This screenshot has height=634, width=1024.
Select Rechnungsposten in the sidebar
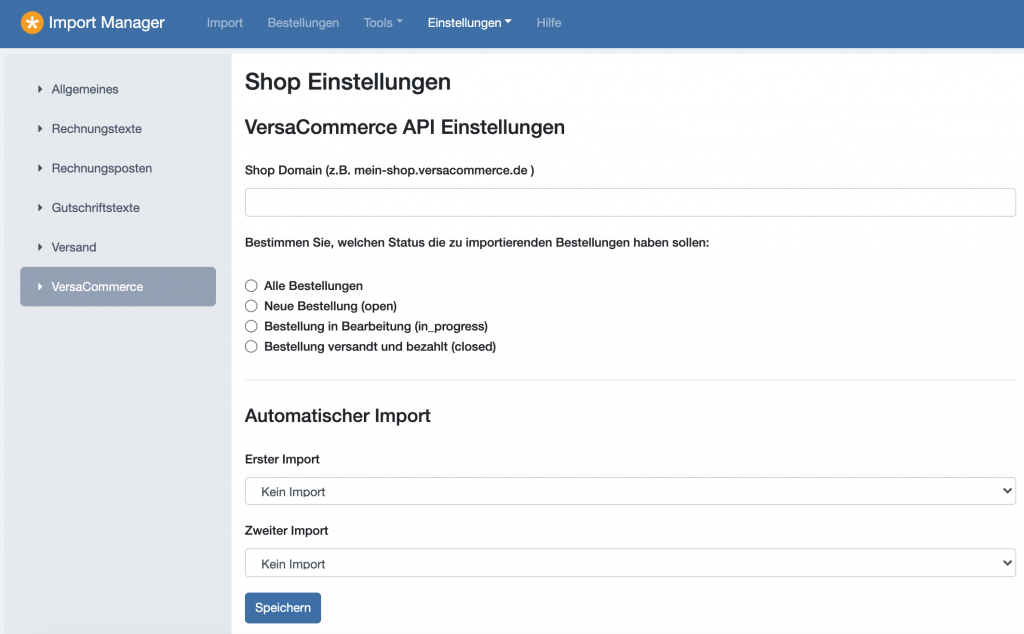102,168
